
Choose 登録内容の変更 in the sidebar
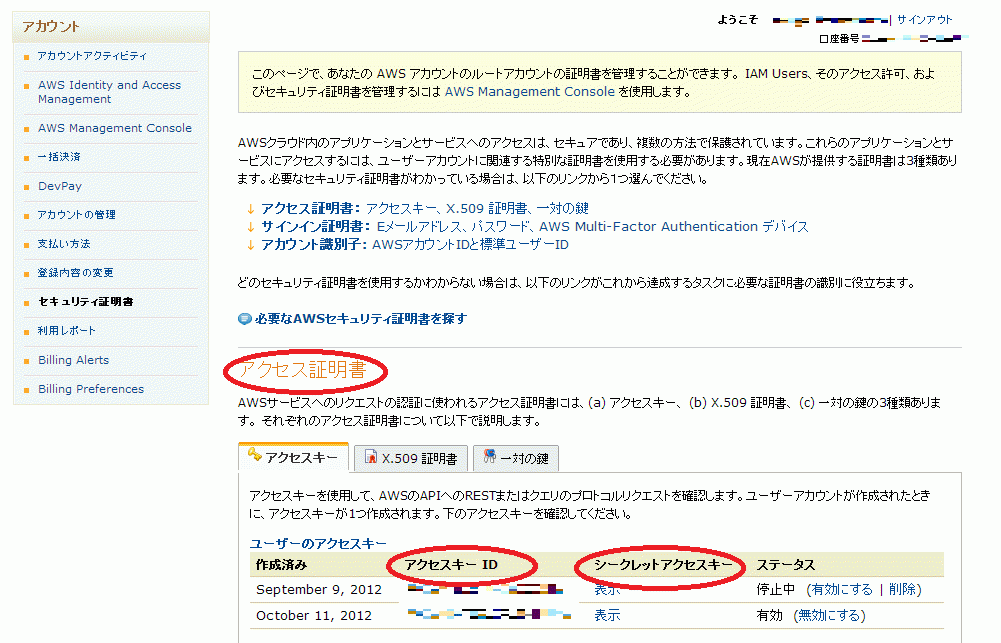pyautogui.click(x=75, y=273)
